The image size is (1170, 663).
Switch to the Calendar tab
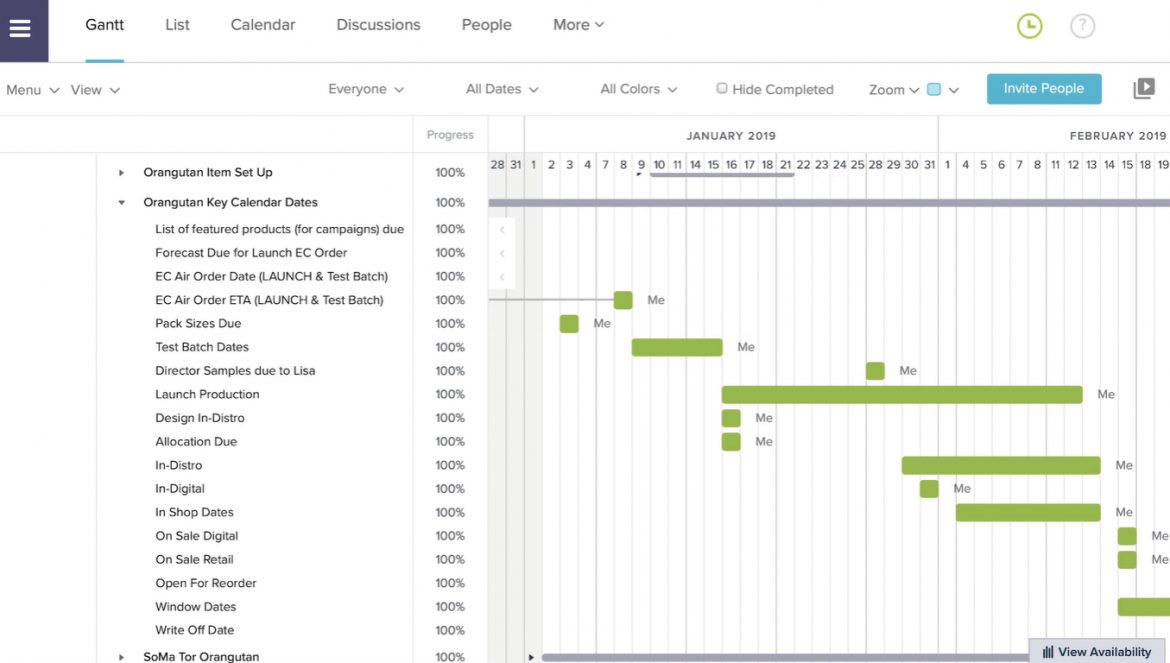262,24
